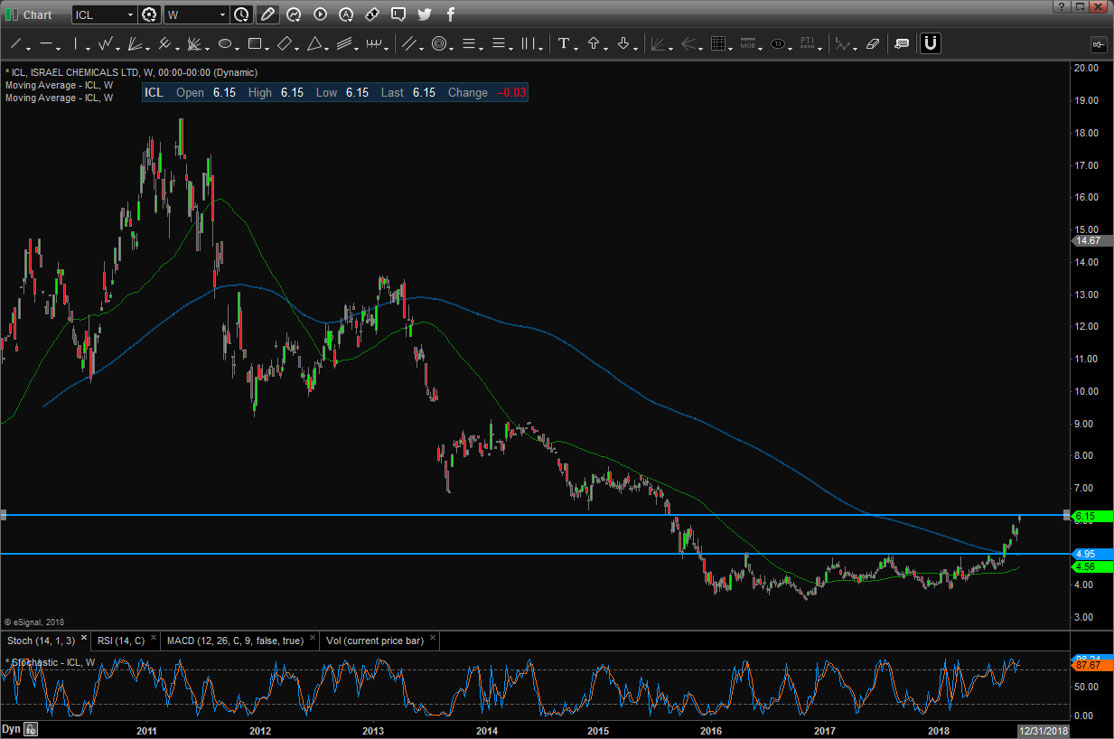Viewport: 1114px width, 739px height.
Task: Click the MOB study tool
Action: (x=747, y=44)
